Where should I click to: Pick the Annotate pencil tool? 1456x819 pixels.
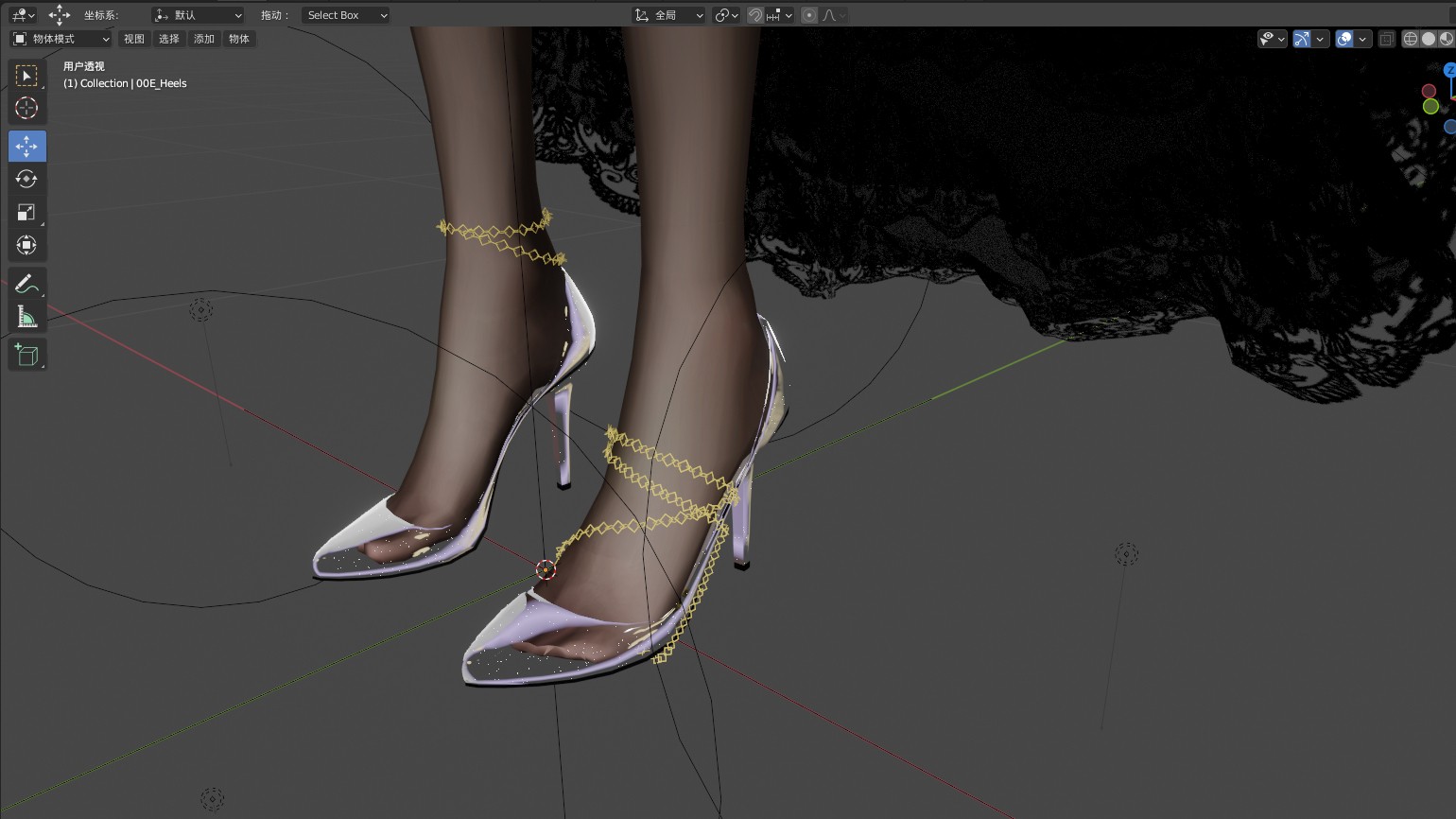26,284
